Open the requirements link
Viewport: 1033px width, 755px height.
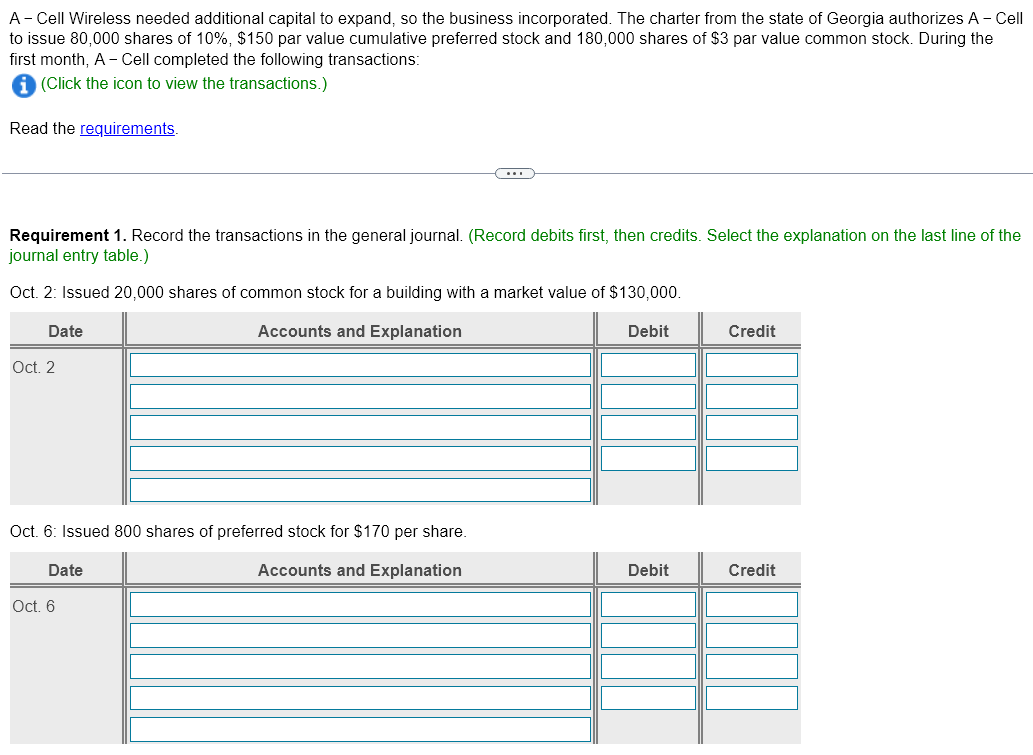tap(127, 128)
